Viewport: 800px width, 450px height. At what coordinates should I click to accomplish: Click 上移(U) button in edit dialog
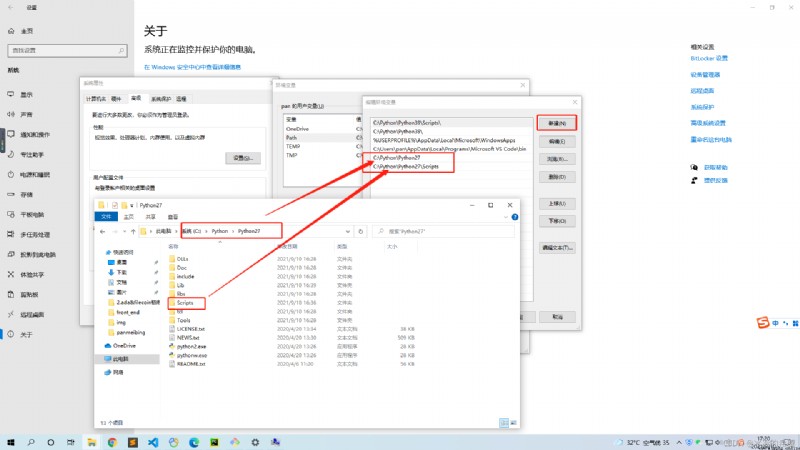557,204
